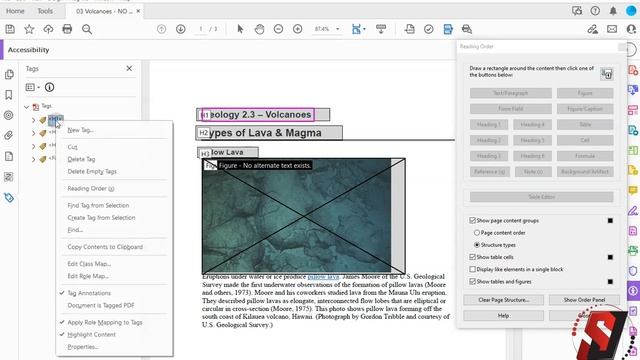Choose the arrow Selection tool

(x=240, y=29)
